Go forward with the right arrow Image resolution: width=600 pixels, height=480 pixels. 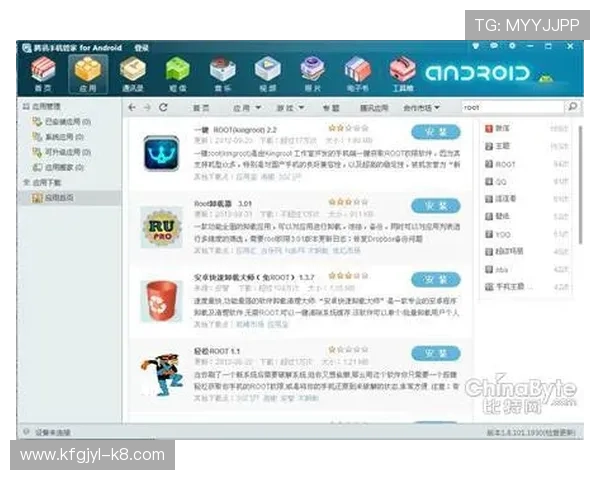(147, 108)
